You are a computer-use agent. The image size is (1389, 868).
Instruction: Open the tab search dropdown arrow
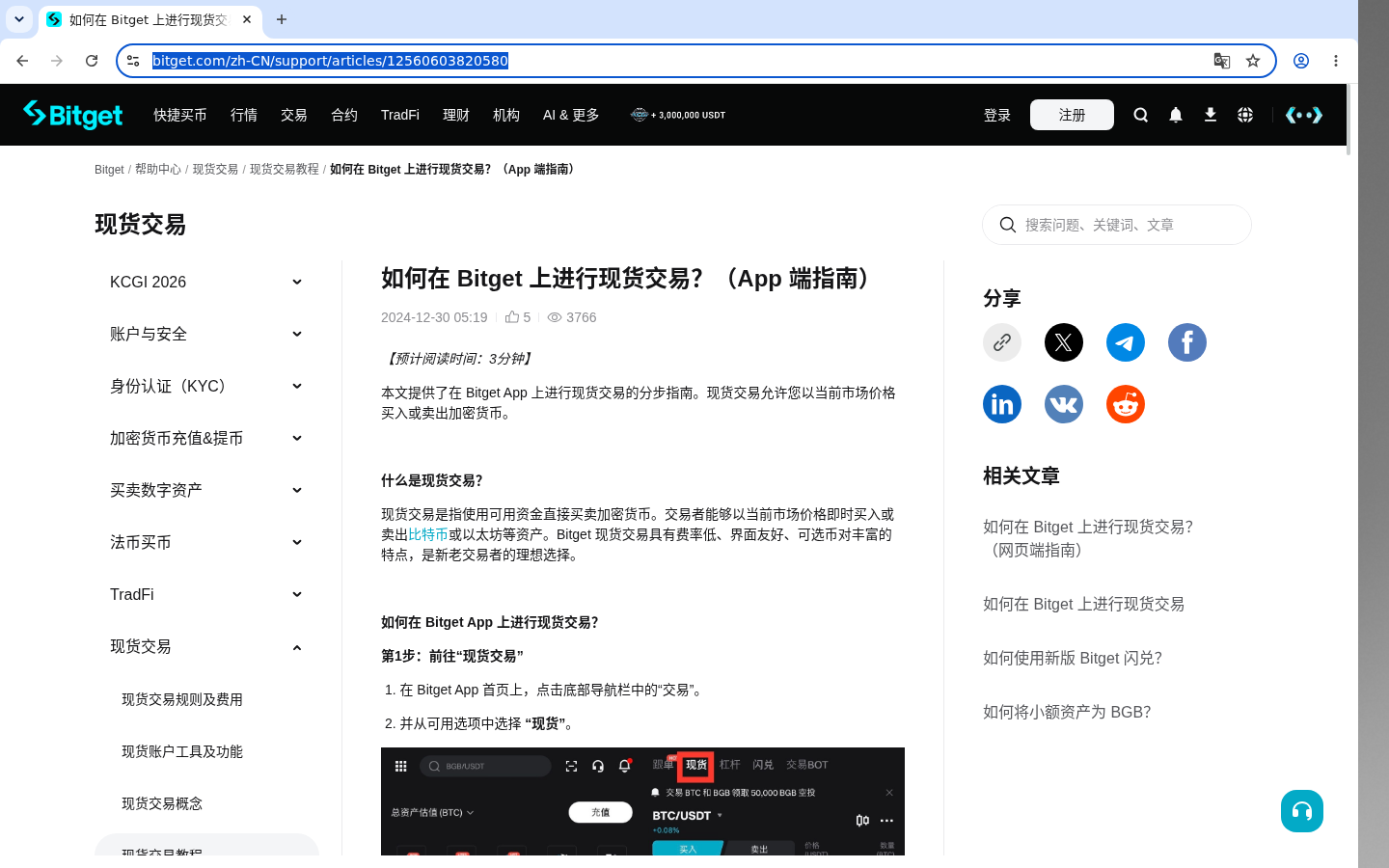[x=19, y=19]
